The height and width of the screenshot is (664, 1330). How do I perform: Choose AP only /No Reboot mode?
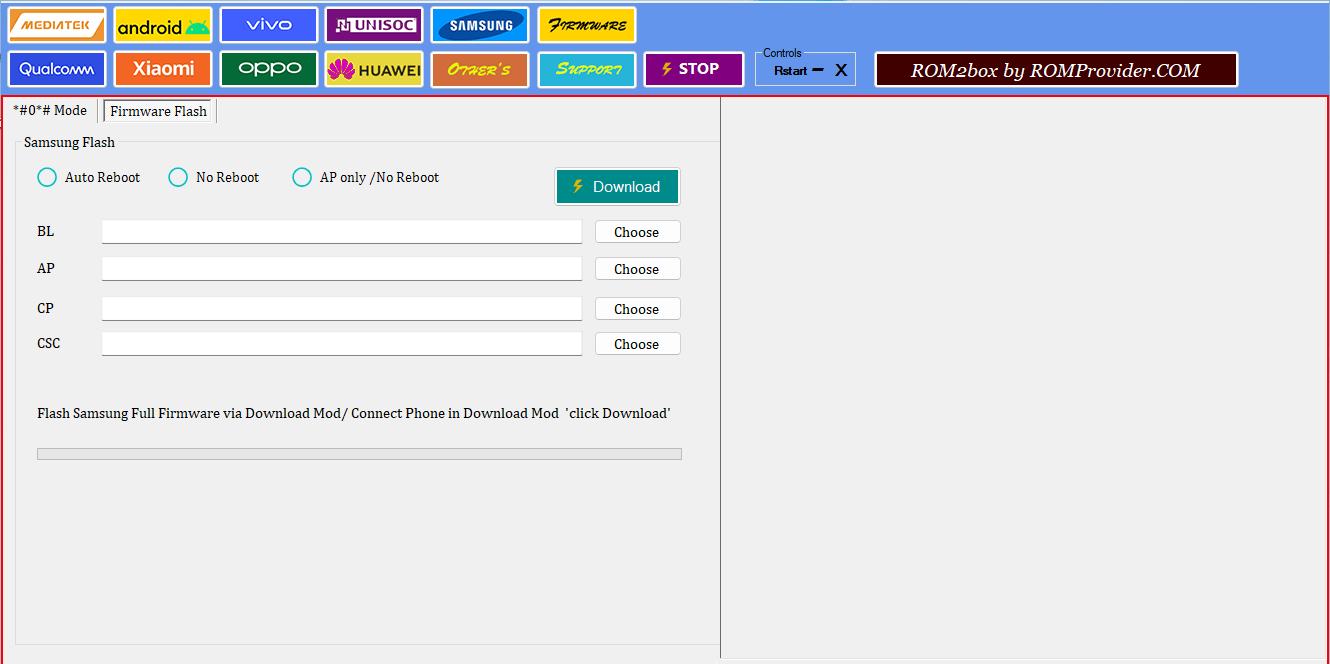pos(301,176)
